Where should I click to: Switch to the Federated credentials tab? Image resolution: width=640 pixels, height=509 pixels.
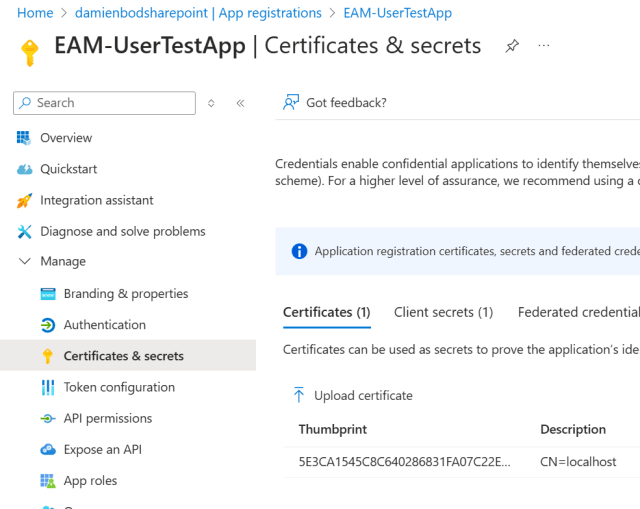point(579,312)
